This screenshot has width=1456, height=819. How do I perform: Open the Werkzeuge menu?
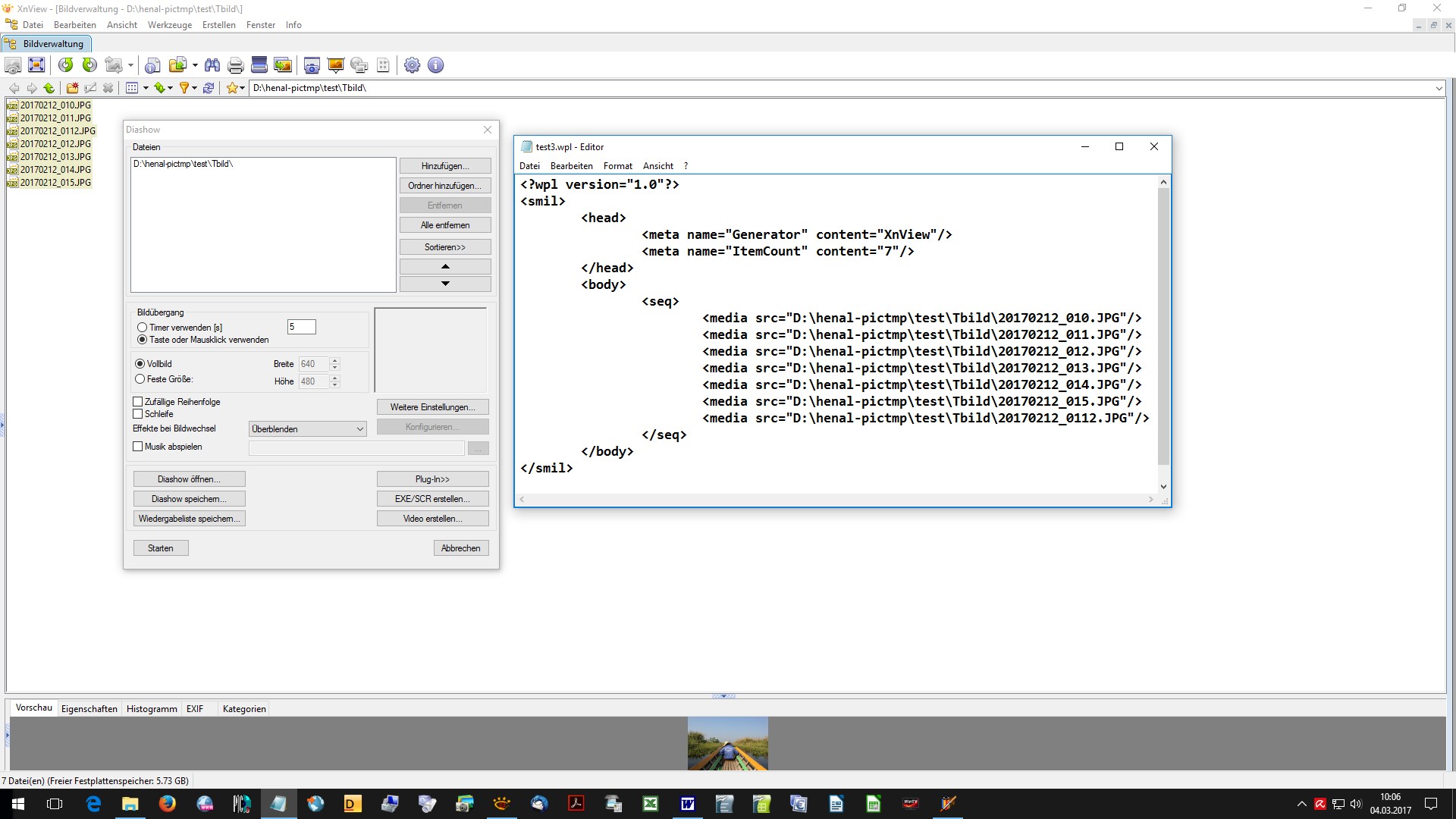[169, 25]
